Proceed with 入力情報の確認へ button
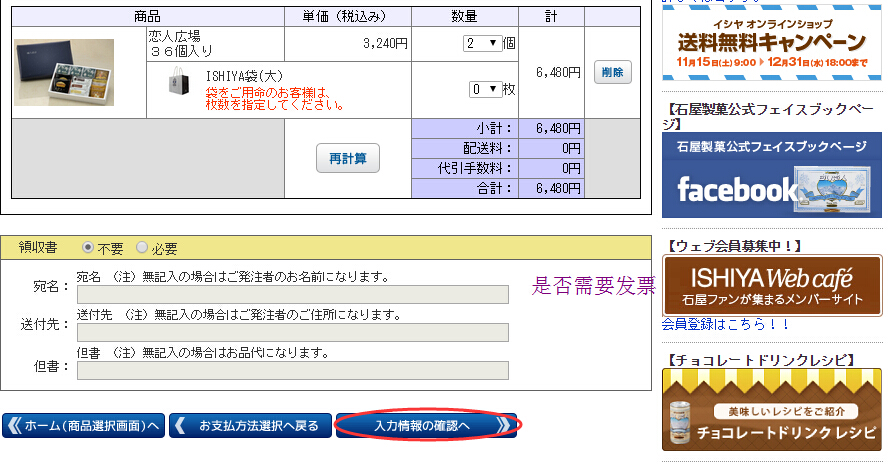The width and height of the screenshot is (890, 465). pos(427,426)
